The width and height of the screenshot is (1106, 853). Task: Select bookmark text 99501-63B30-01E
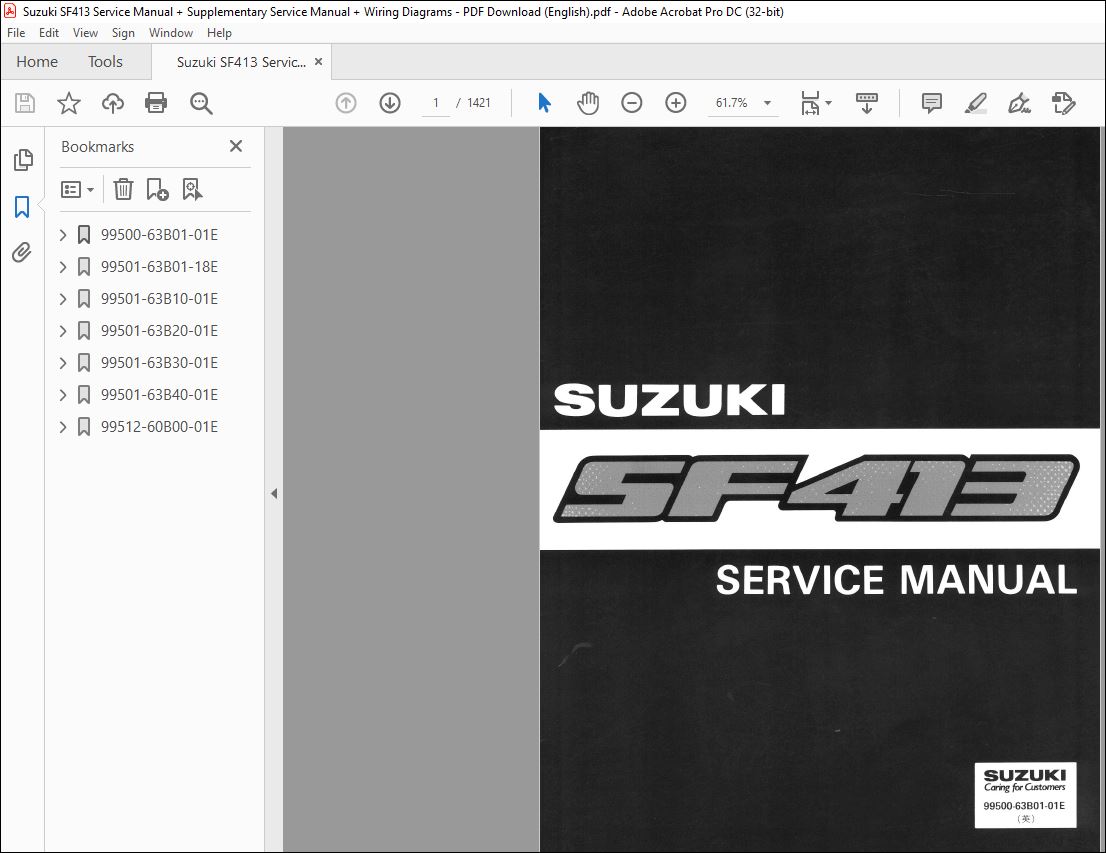pyautogui.click(x=159, y=363)
